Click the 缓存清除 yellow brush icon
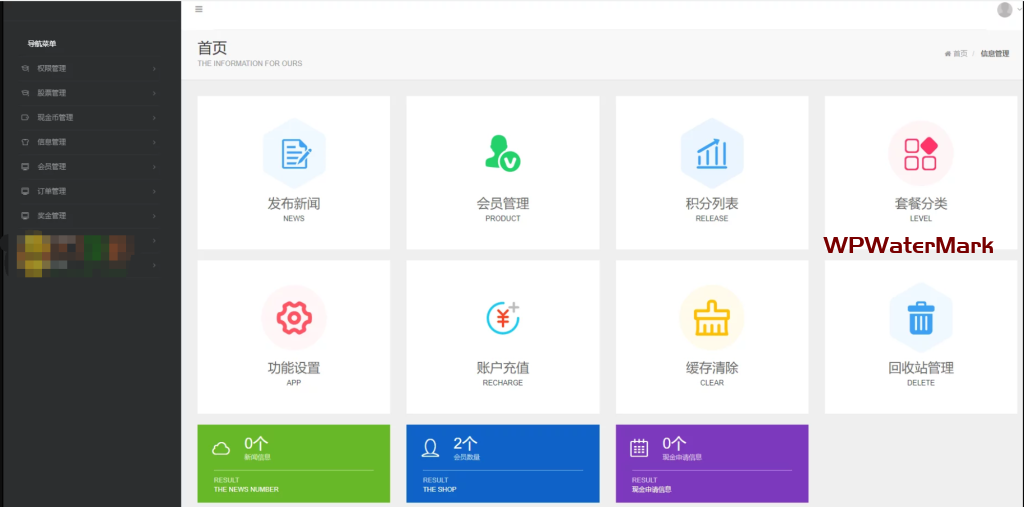The image size is (1024, 507). click(711, 318)
